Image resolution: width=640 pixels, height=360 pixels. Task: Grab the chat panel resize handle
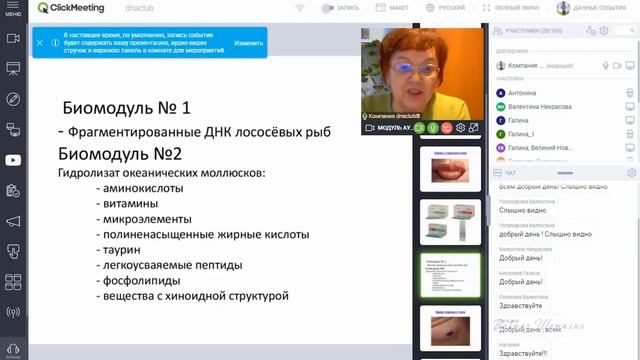565,173
